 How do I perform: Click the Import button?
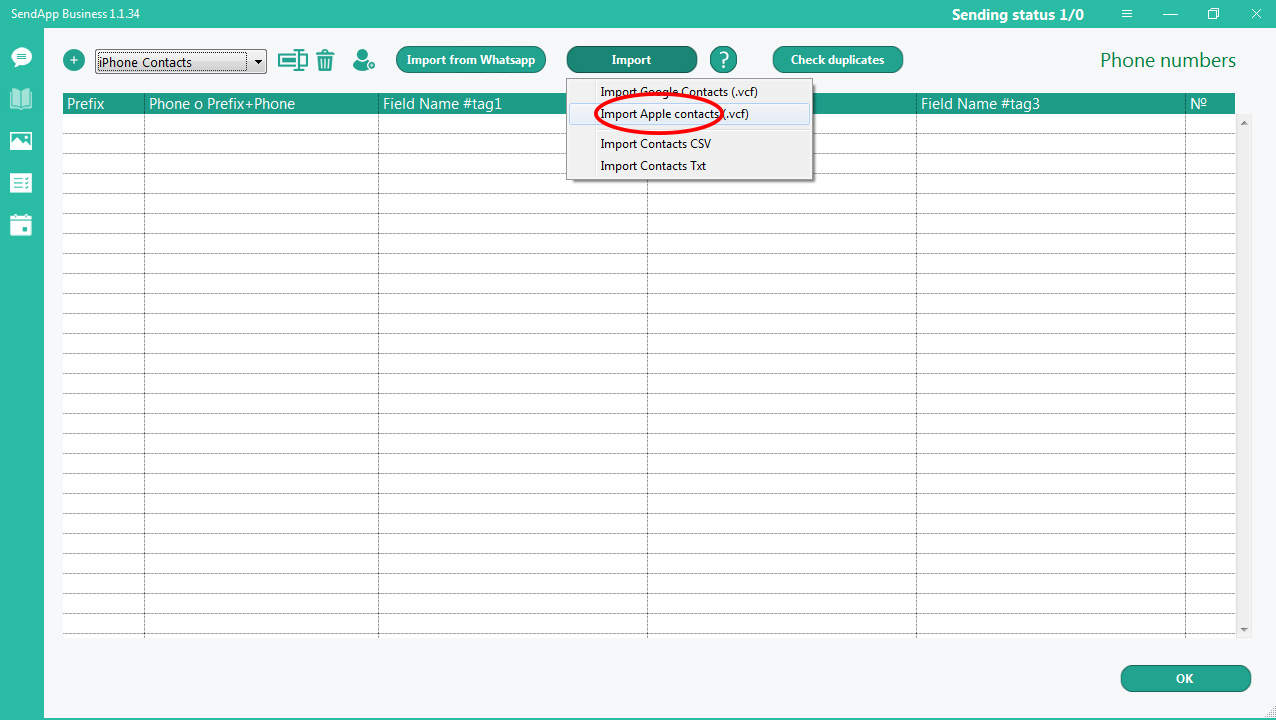[x=632, y=60]
